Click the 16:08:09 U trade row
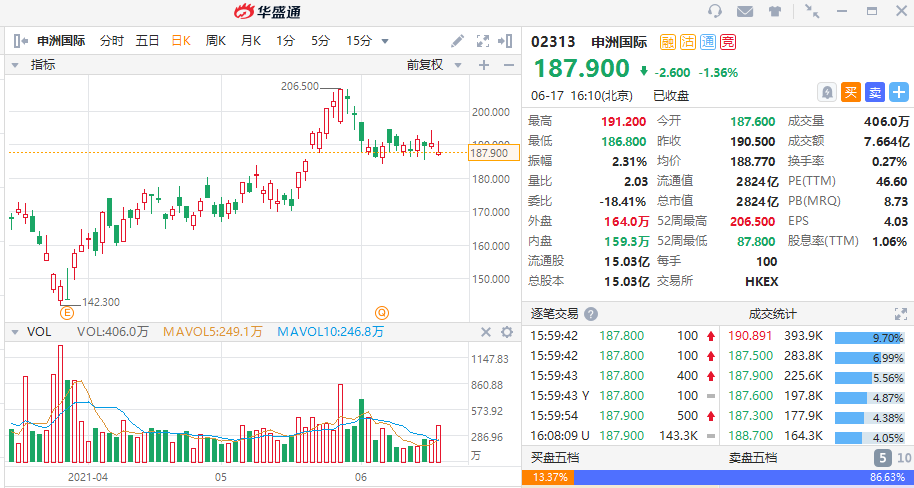914x488 pixels. coord(622,436)
